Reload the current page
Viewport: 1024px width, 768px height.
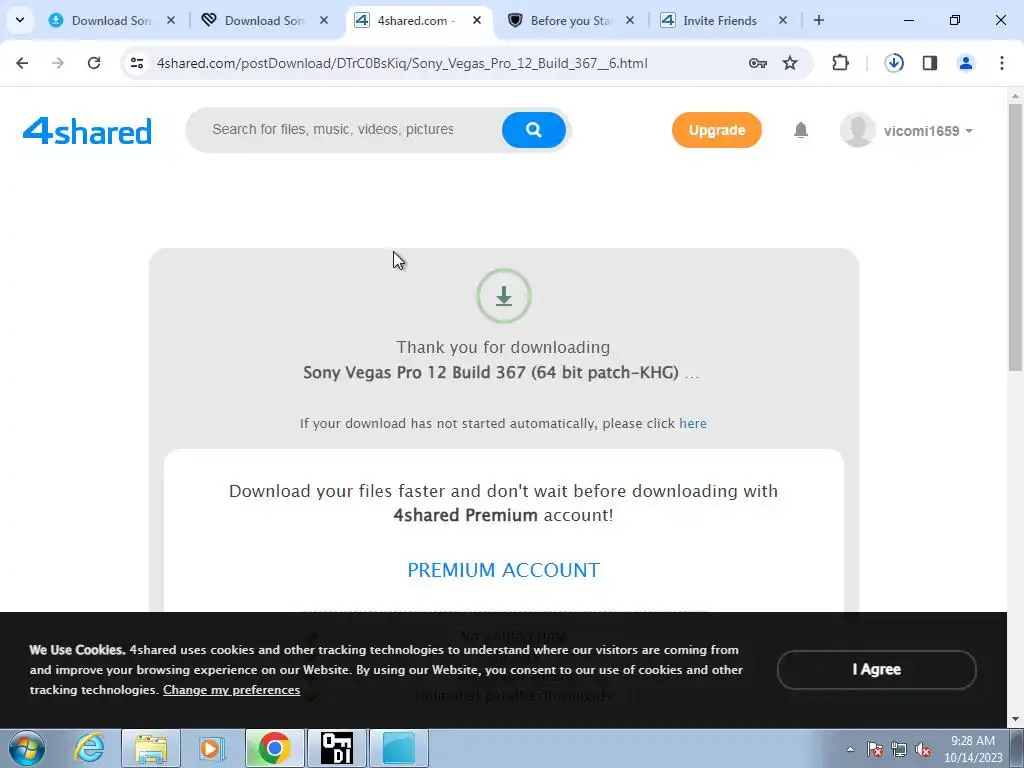pyautogui.click(x=94, y=63)
